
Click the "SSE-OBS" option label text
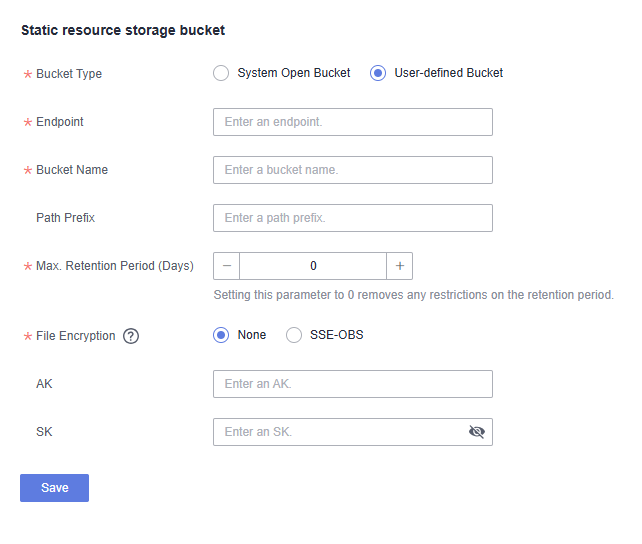point(336,335)
